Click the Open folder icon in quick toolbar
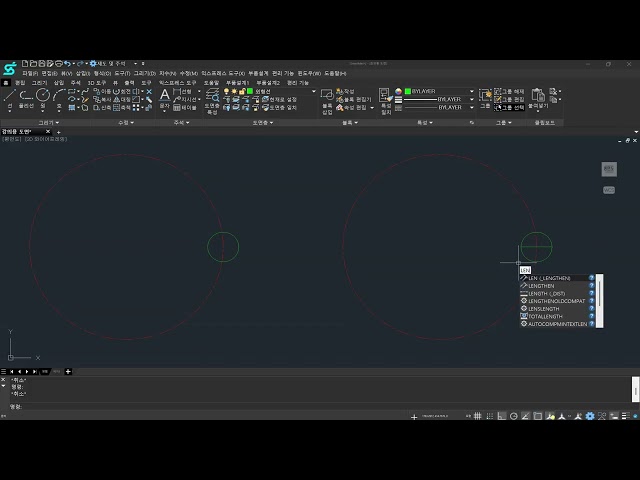Viewport: 640px width, 480px height. pos(33,63)
